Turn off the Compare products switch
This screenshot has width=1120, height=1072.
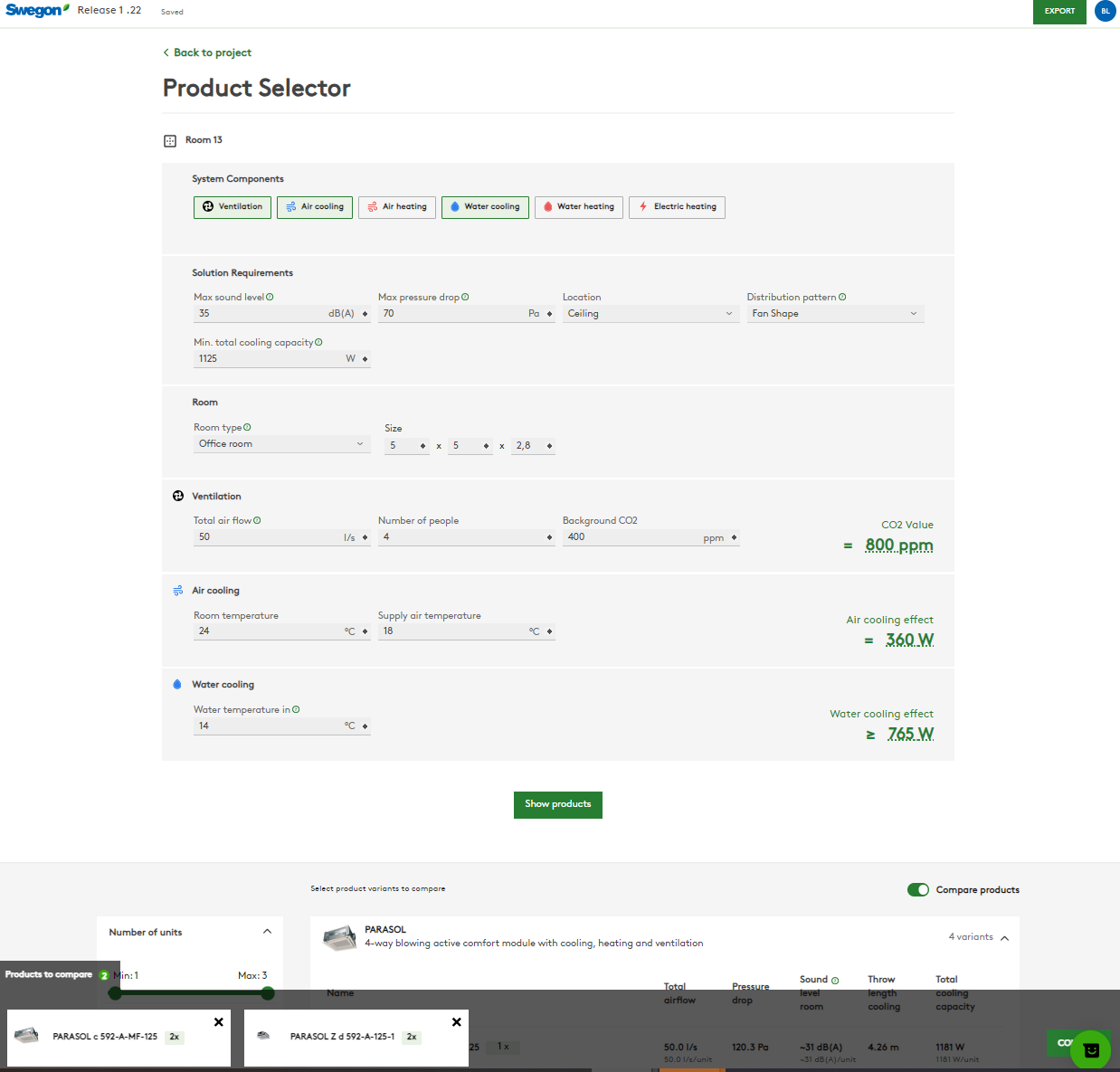[x=917, y=889]
